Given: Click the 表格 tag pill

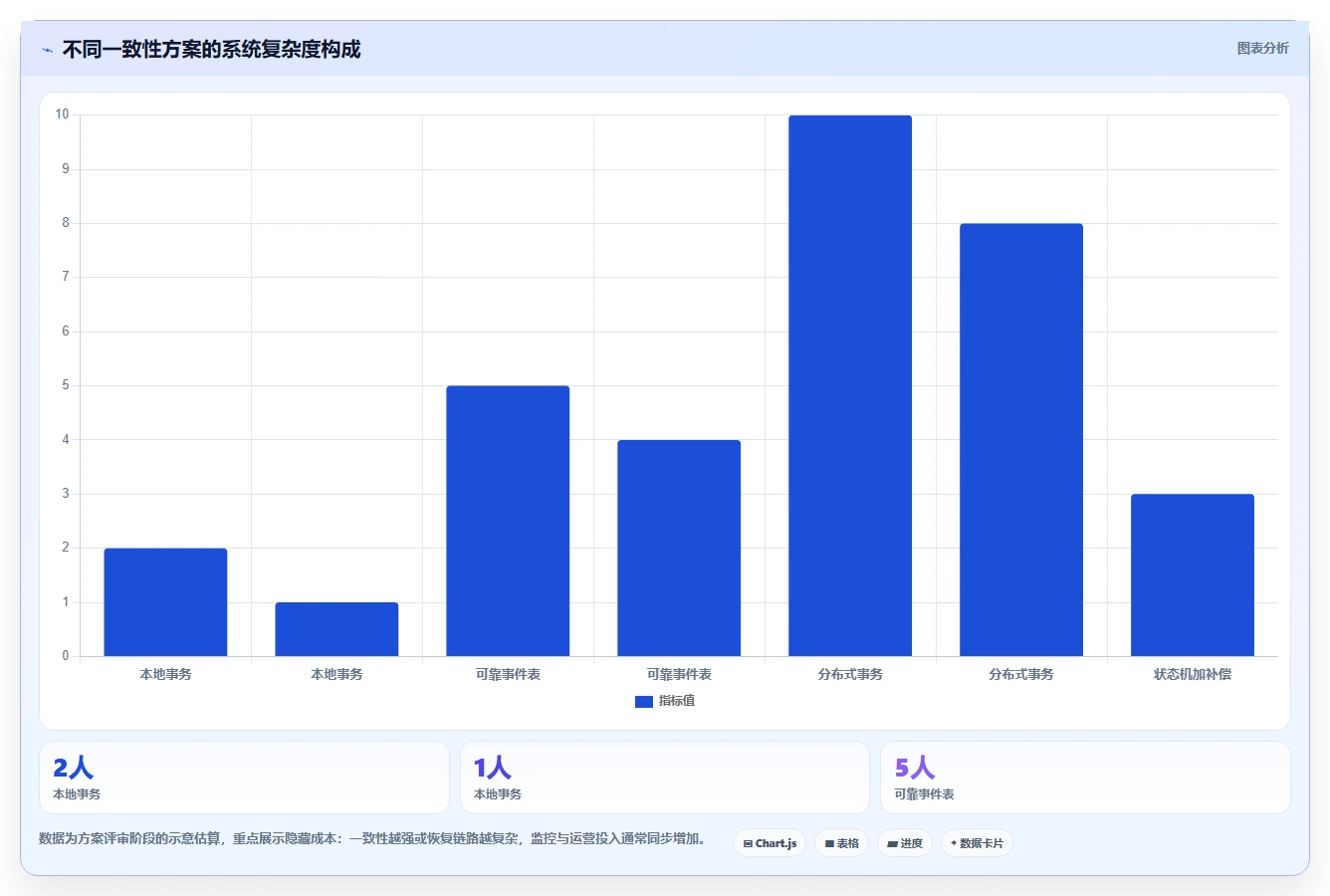Looking at the screenshot, I should click(x=841, y=843).
